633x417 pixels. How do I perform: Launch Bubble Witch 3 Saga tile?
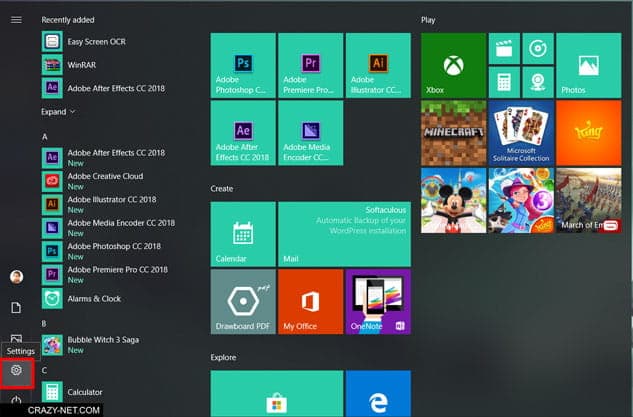(521, 201)
